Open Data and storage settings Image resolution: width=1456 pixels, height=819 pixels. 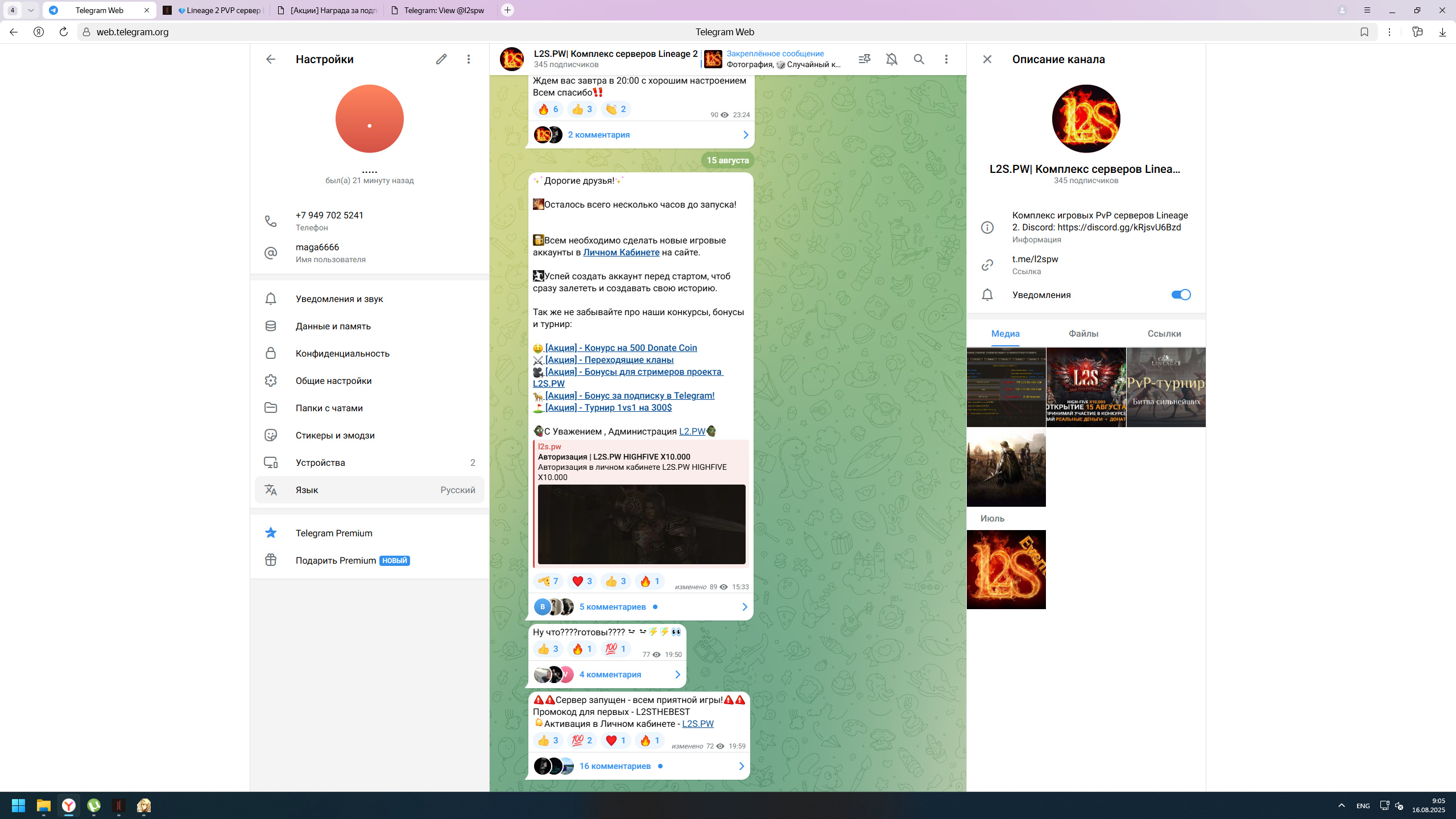coord(370,326)
